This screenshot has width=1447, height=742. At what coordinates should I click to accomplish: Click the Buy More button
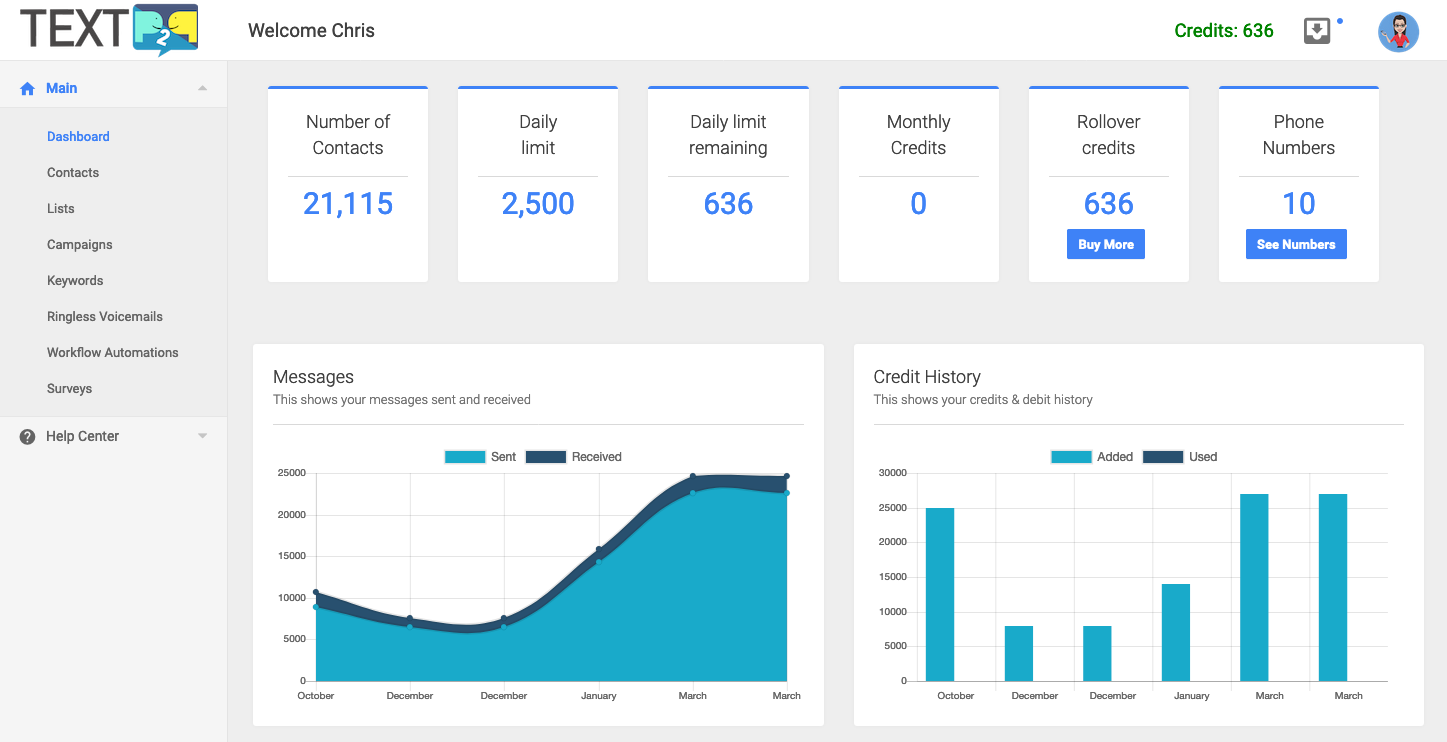point(1106,244)
